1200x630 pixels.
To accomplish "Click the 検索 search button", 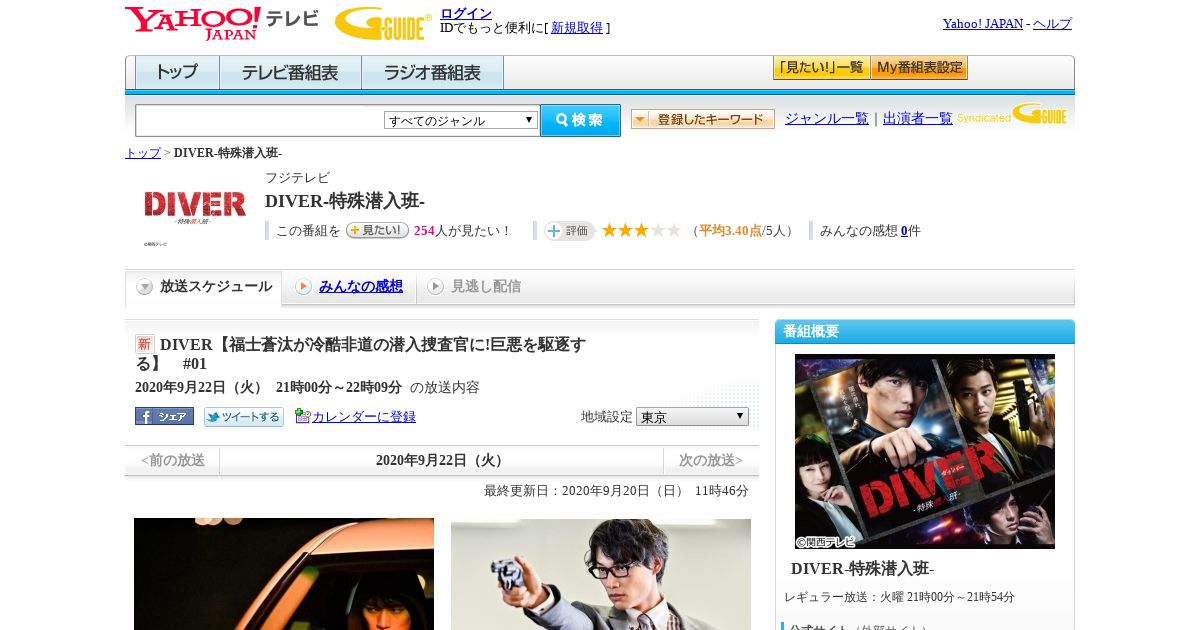I will coord(580,120).
